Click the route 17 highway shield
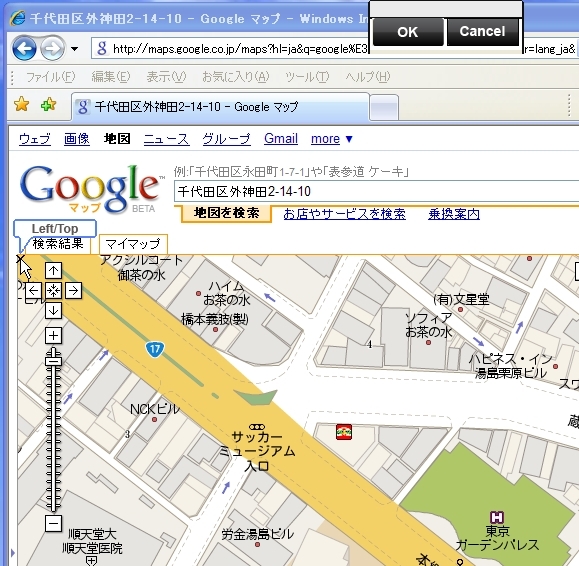The width and height of the screenshot is (579, 566). coord(155,349)
